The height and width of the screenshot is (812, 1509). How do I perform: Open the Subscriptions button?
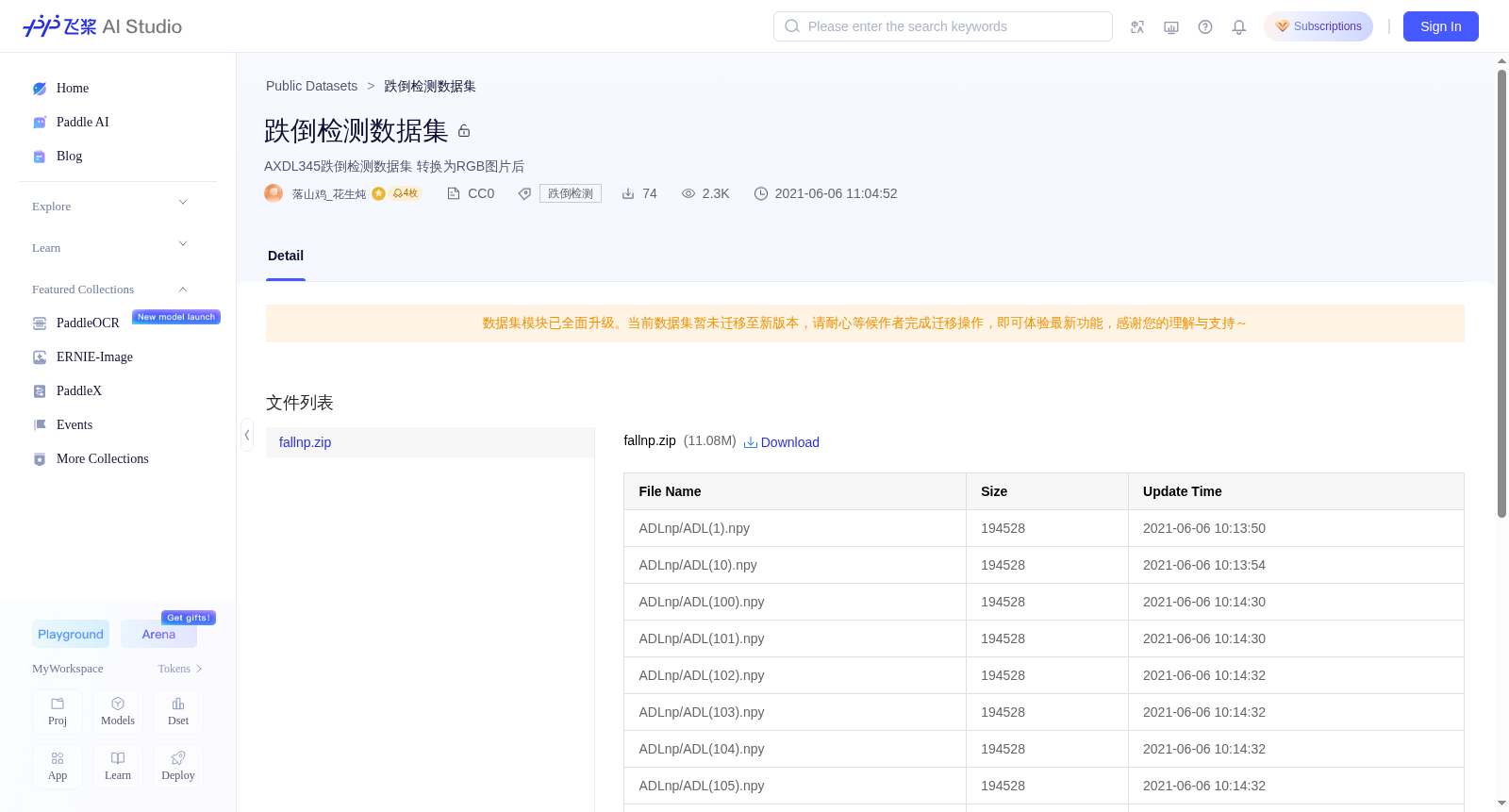tap(1318, 26)
